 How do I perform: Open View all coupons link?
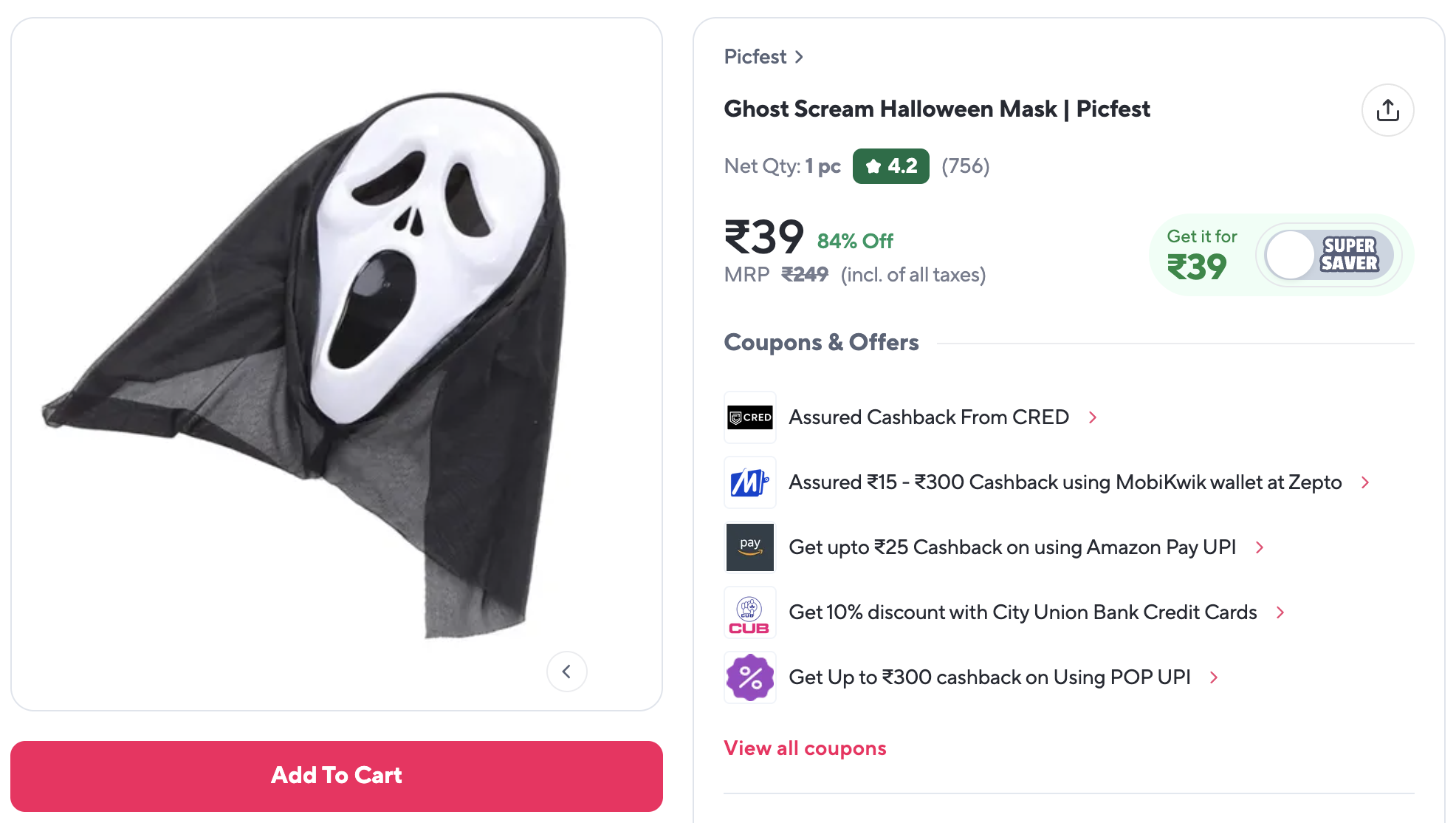point(805,748)
